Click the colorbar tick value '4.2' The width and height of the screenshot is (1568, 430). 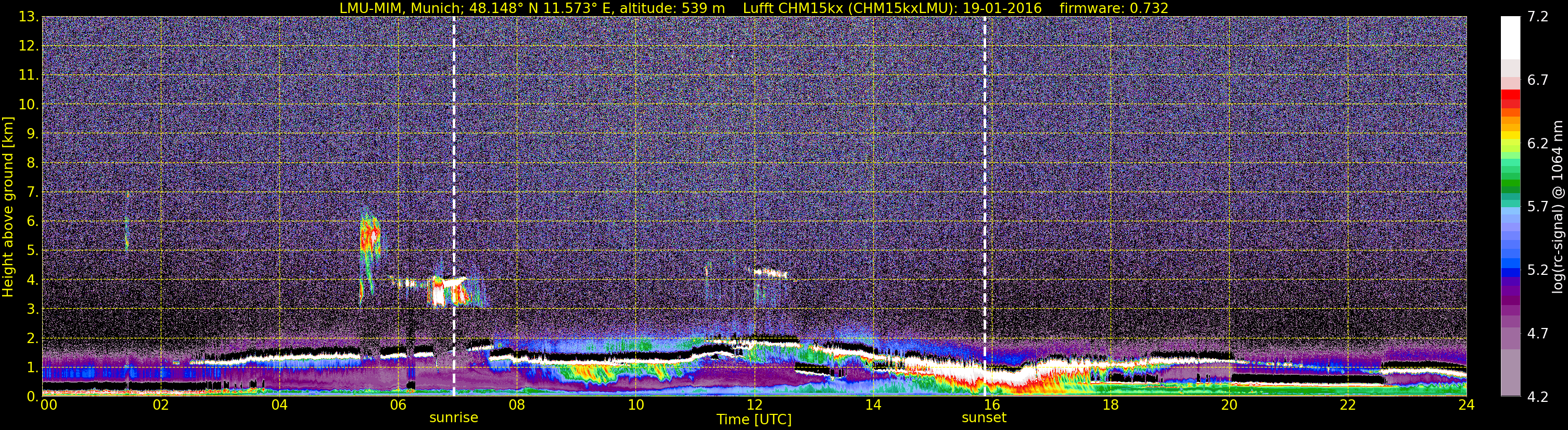coord(1538,397)
